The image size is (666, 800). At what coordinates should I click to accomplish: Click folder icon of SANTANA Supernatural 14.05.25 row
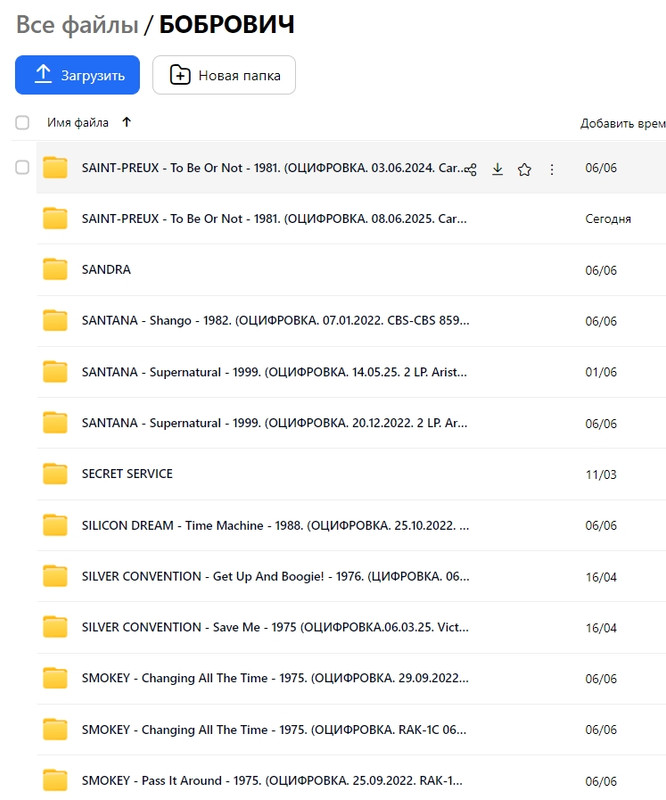click(55, 371)
